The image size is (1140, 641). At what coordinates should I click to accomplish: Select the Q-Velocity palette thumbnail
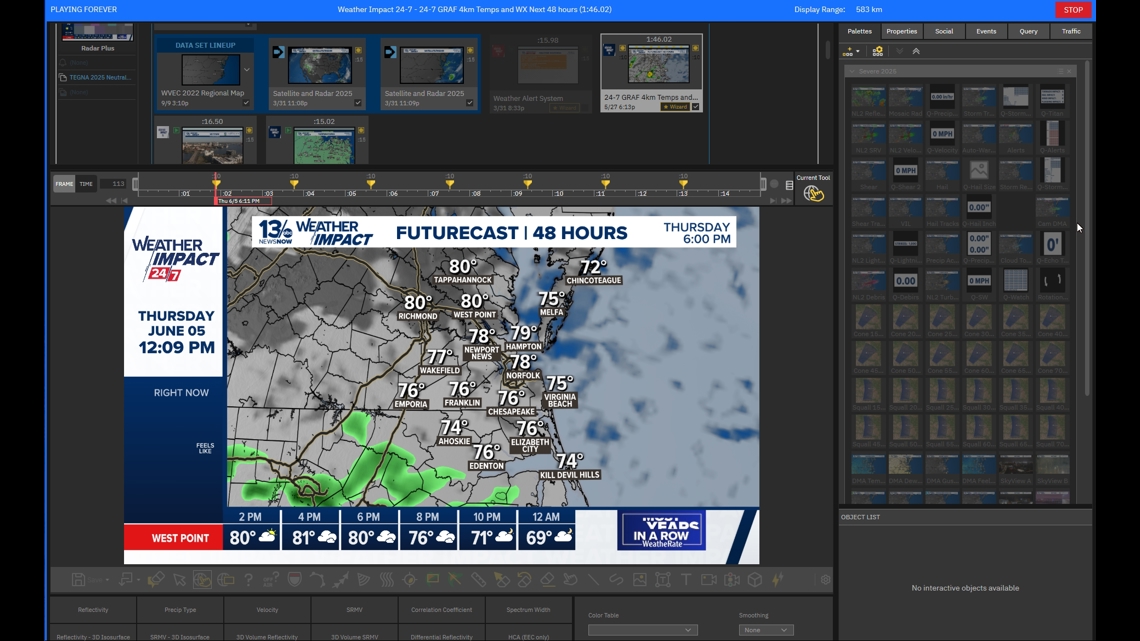942,136
